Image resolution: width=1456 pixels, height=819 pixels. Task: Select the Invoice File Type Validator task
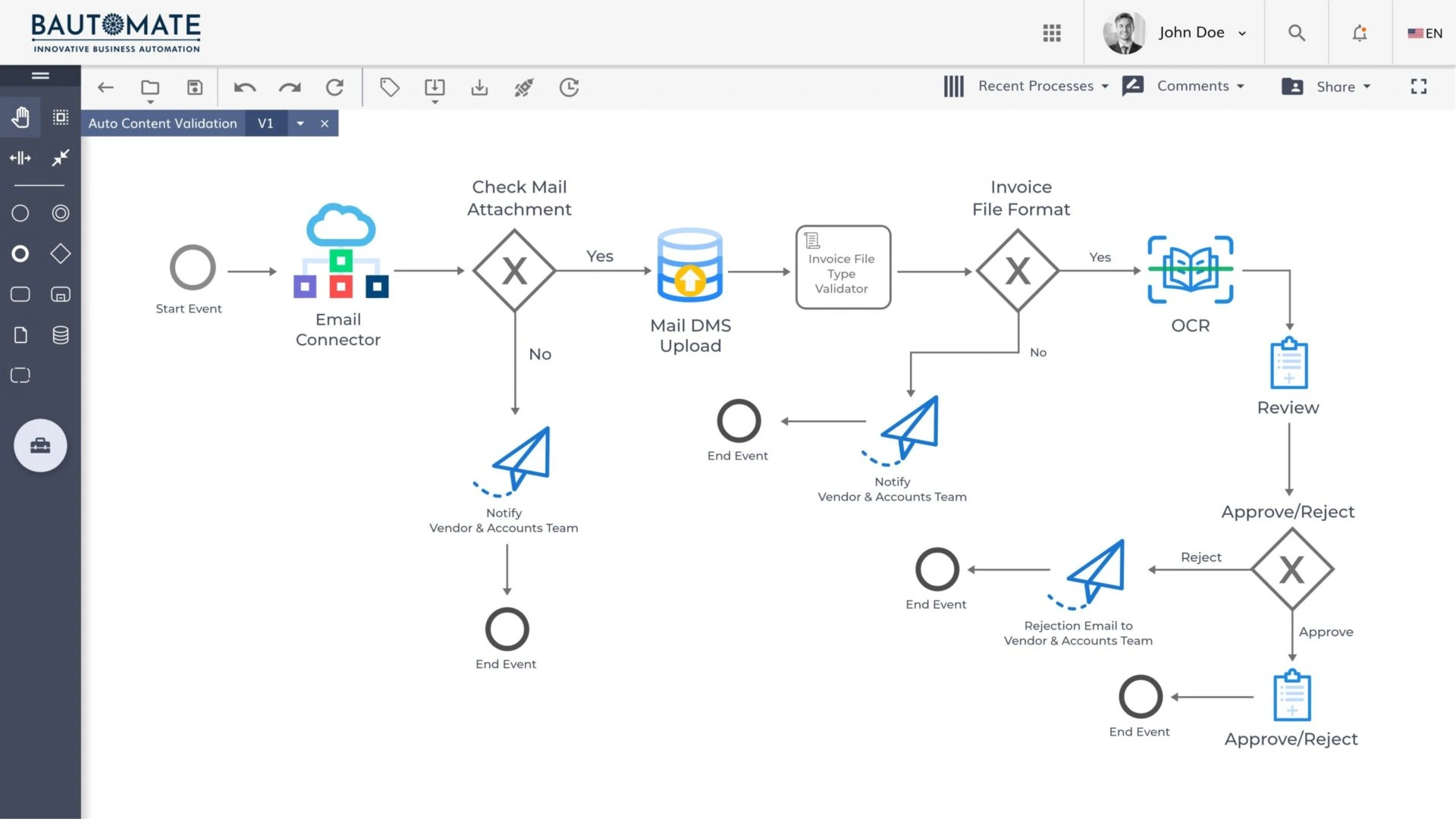[x=843, y=267]
